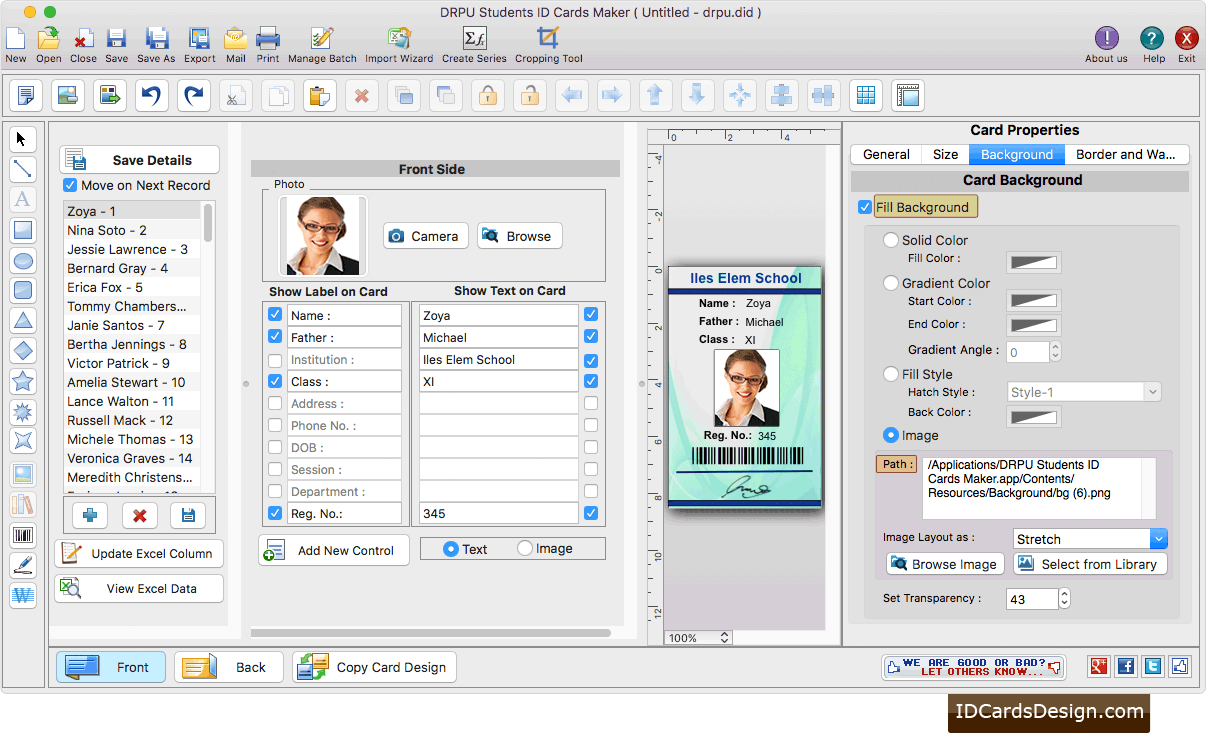Image resolution: width=1206 pixels, height=733 pixels.
Task: Pick the Signature drawing tool
Action: [x=25, y=566]
